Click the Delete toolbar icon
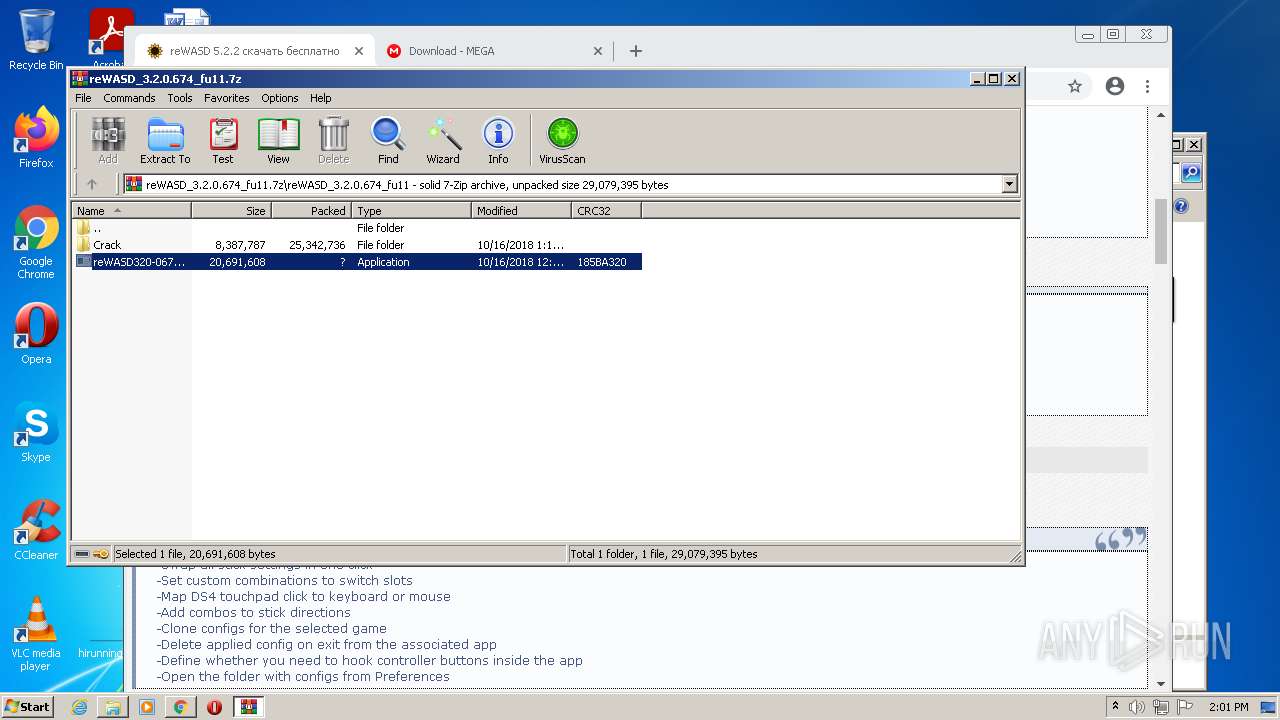Viewport: 1280px width, 720px height. pyautogui.click(x=333, y=140)
